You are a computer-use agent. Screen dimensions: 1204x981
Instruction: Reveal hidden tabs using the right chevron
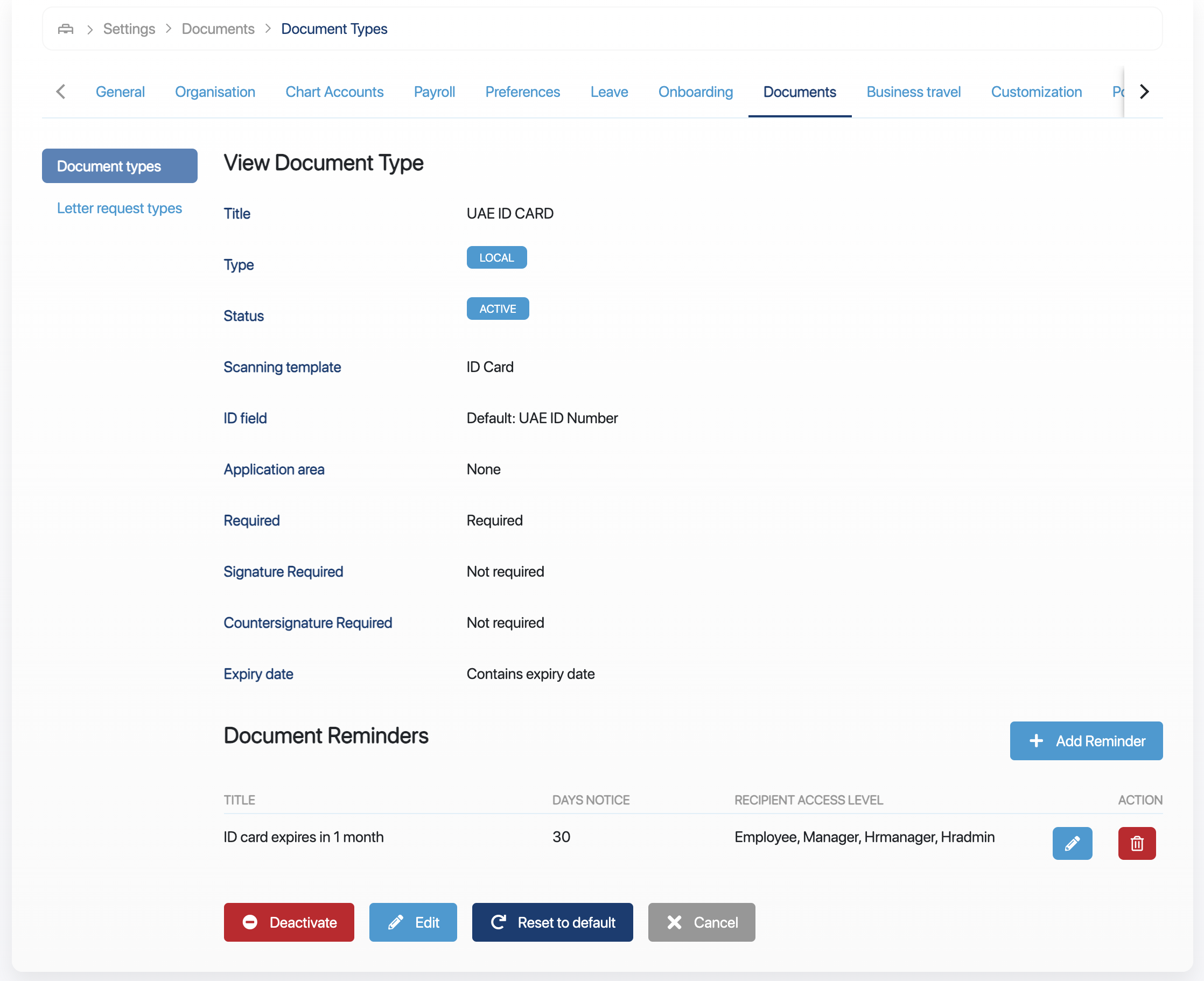click(1144, 91)
